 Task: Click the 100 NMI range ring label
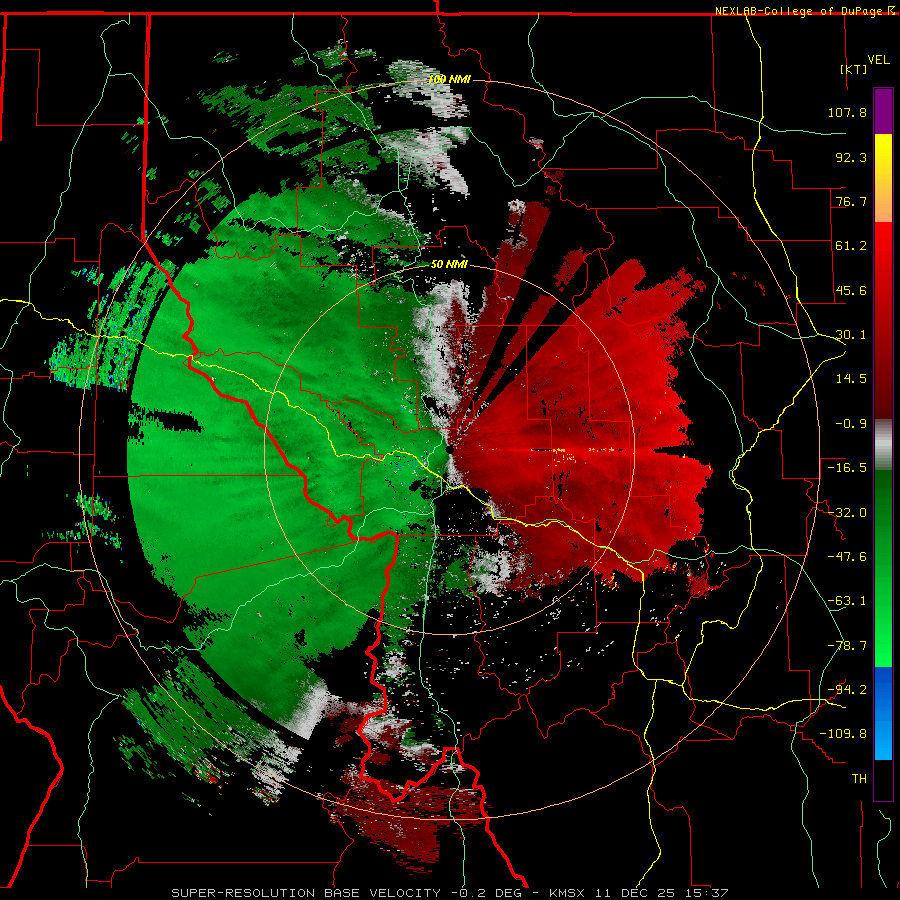[449, 79]
